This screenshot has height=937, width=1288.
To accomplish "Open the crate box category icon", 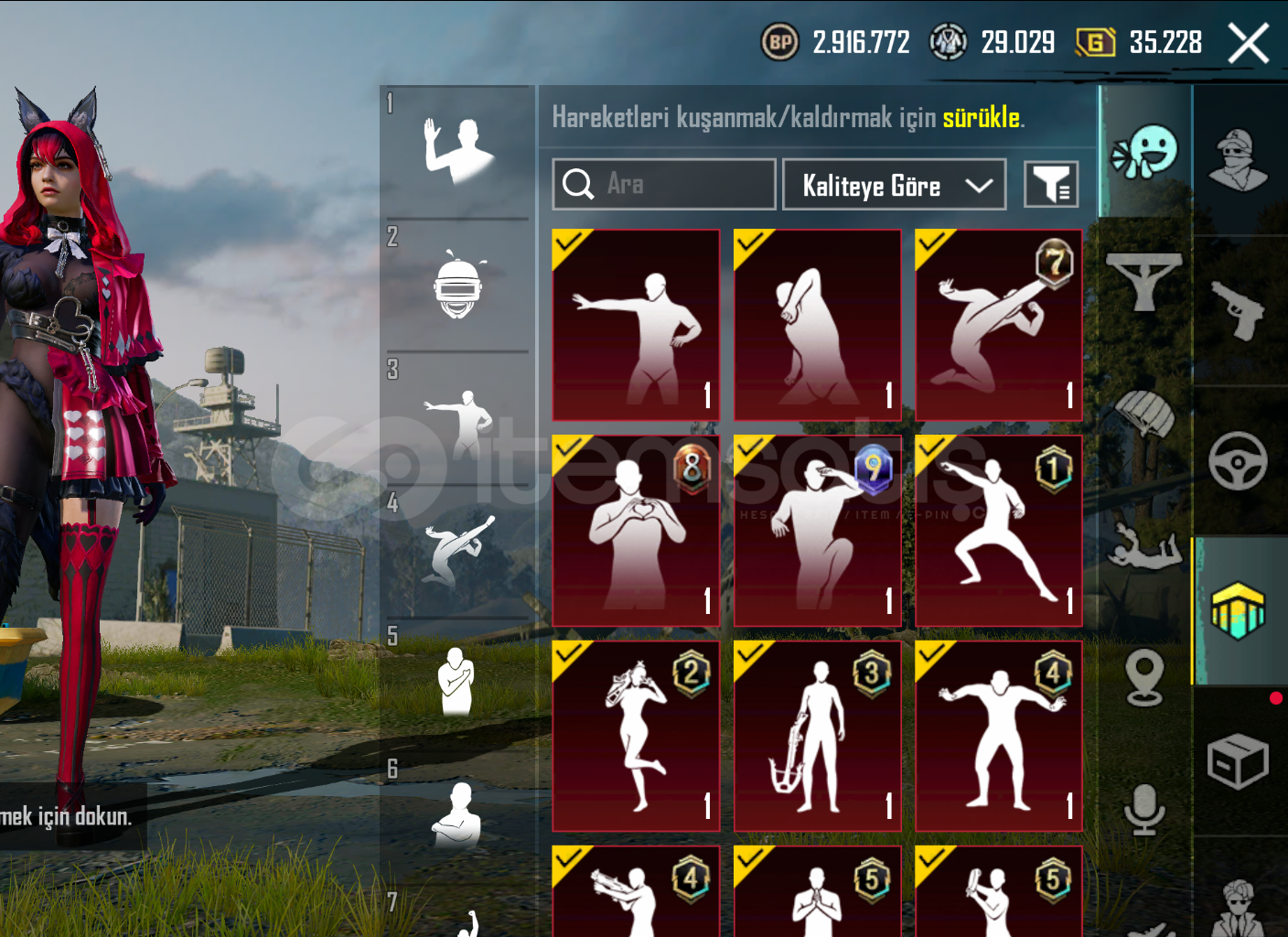I will pos(1238,761).
